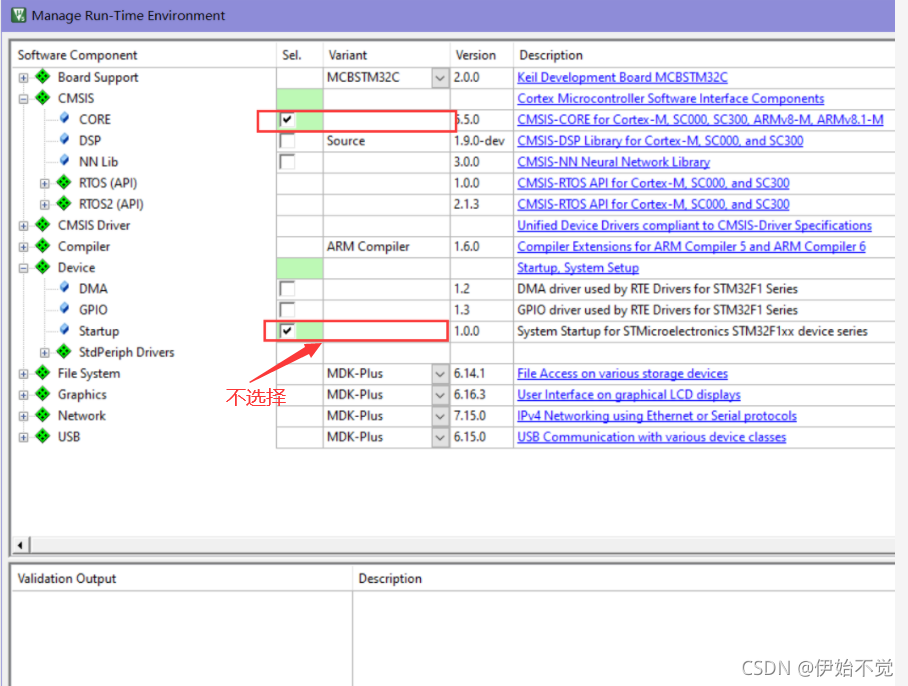
Task: Click the USB green diamond icon
Action: [43, 436]
